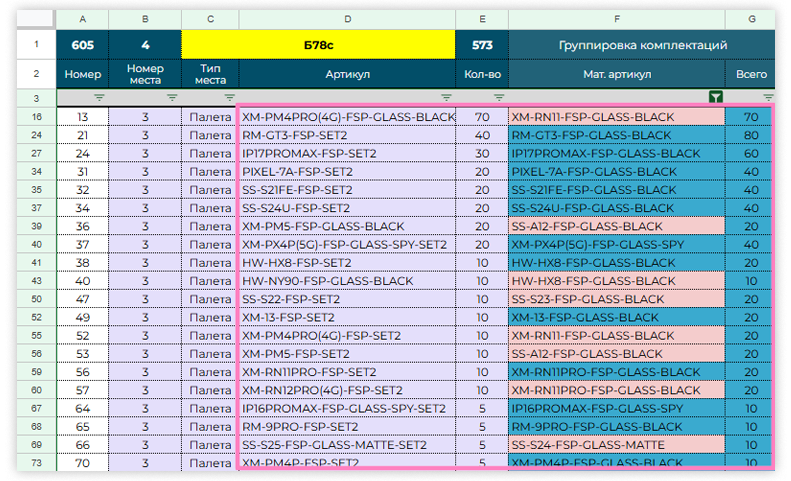
Task: Click the 573 header cell
Action: (482, 45)
